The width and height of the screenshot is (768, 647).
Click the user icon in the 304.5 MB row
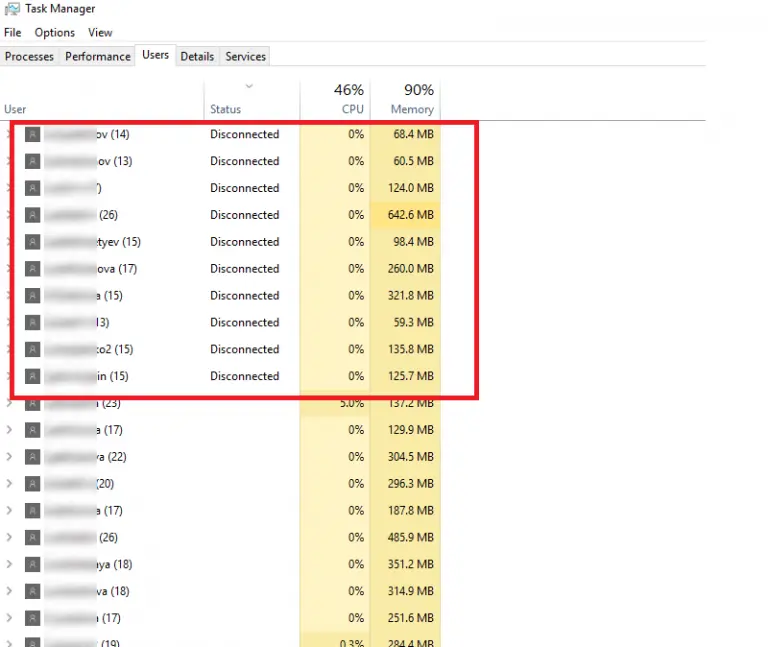pos(32,457)
